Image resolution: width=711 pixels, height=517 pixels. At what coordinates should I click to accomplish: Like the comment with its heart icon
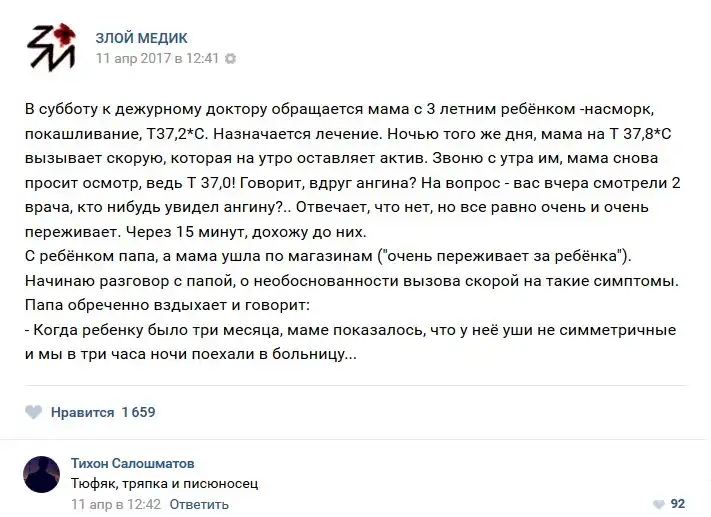(658, 504)
